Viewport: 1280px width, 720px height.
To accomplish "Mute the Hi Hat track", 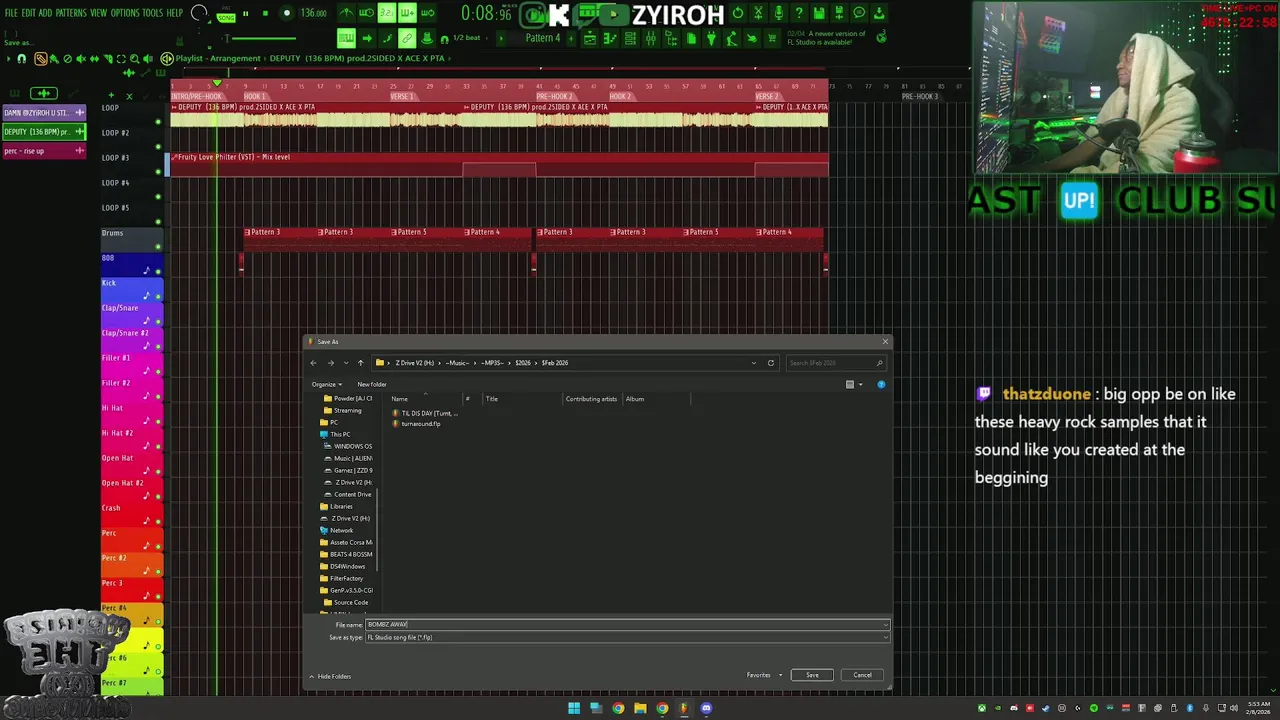I will pyautogui.click(x=158, y=422).
